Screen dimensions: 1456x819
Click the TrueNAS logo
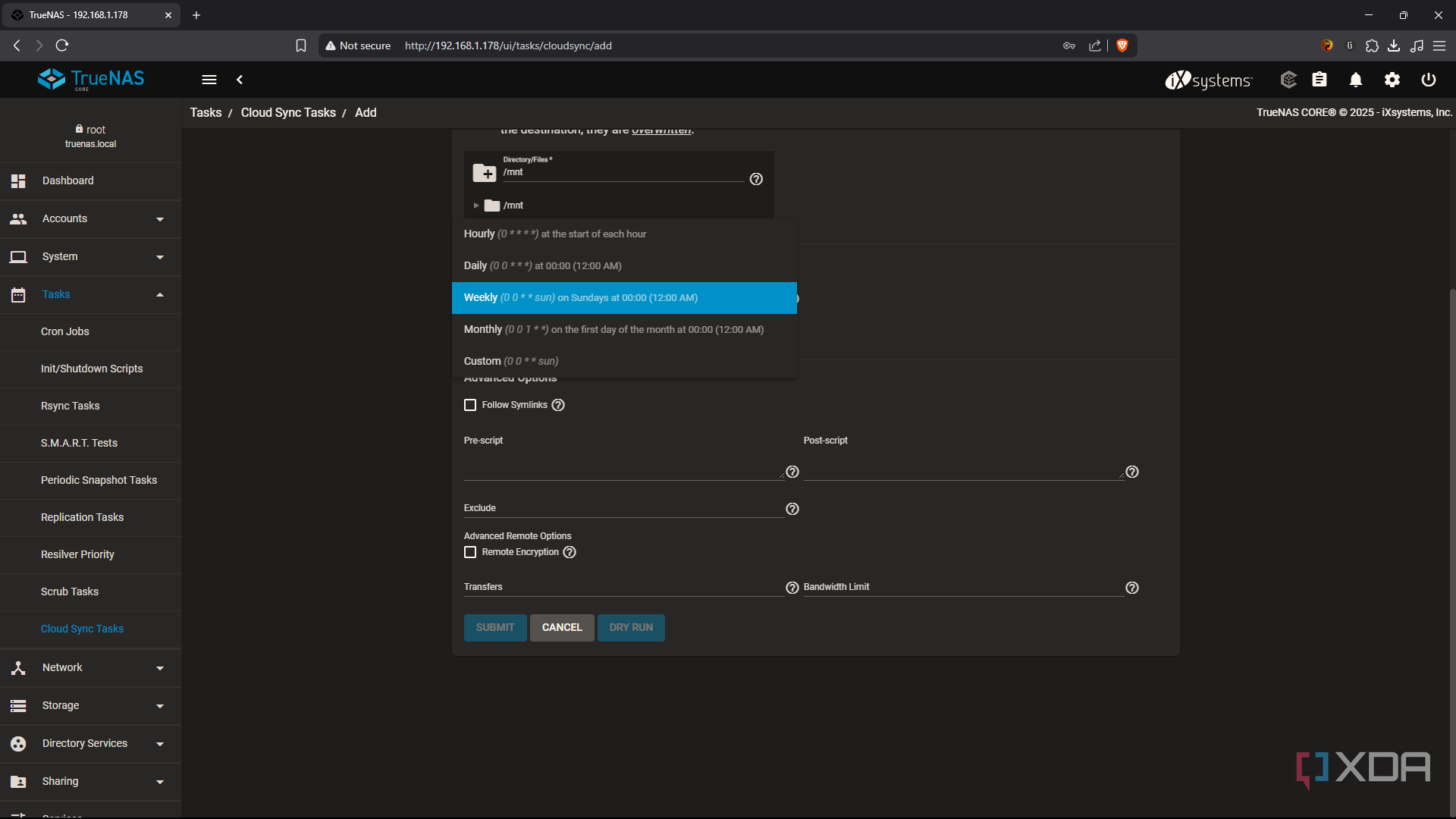coord(91,79)
